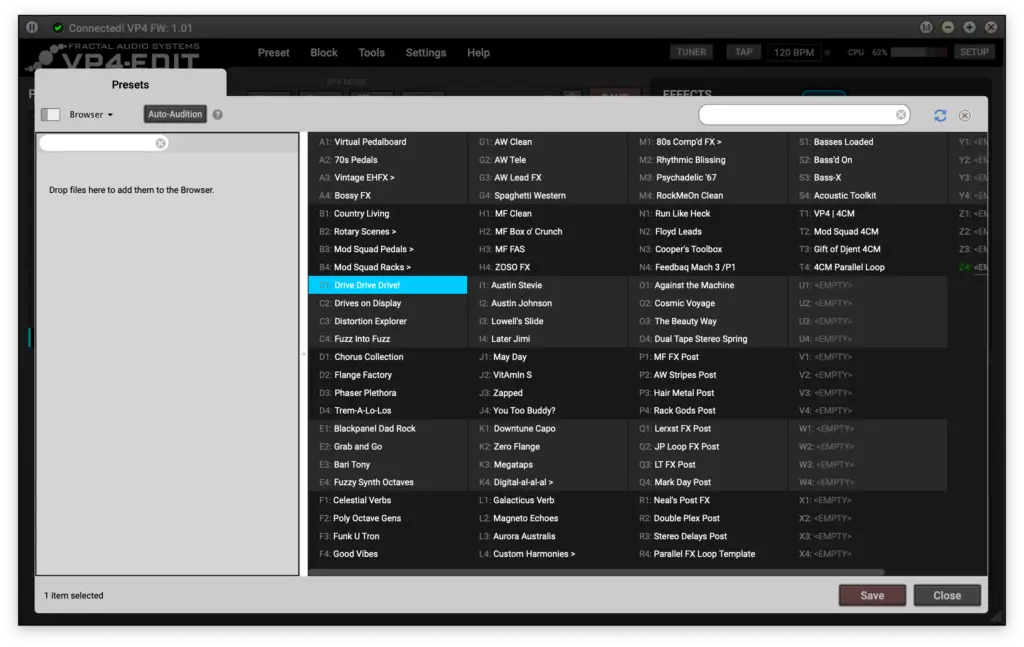
Task: Open the Browser dropdown
Action: click(91, 114)
